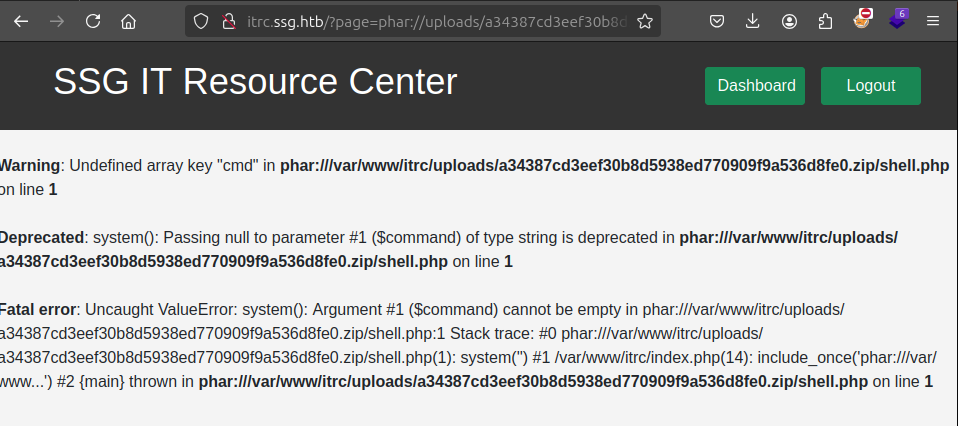
Task: Open the Downloads panel
Action: point(753,21)
